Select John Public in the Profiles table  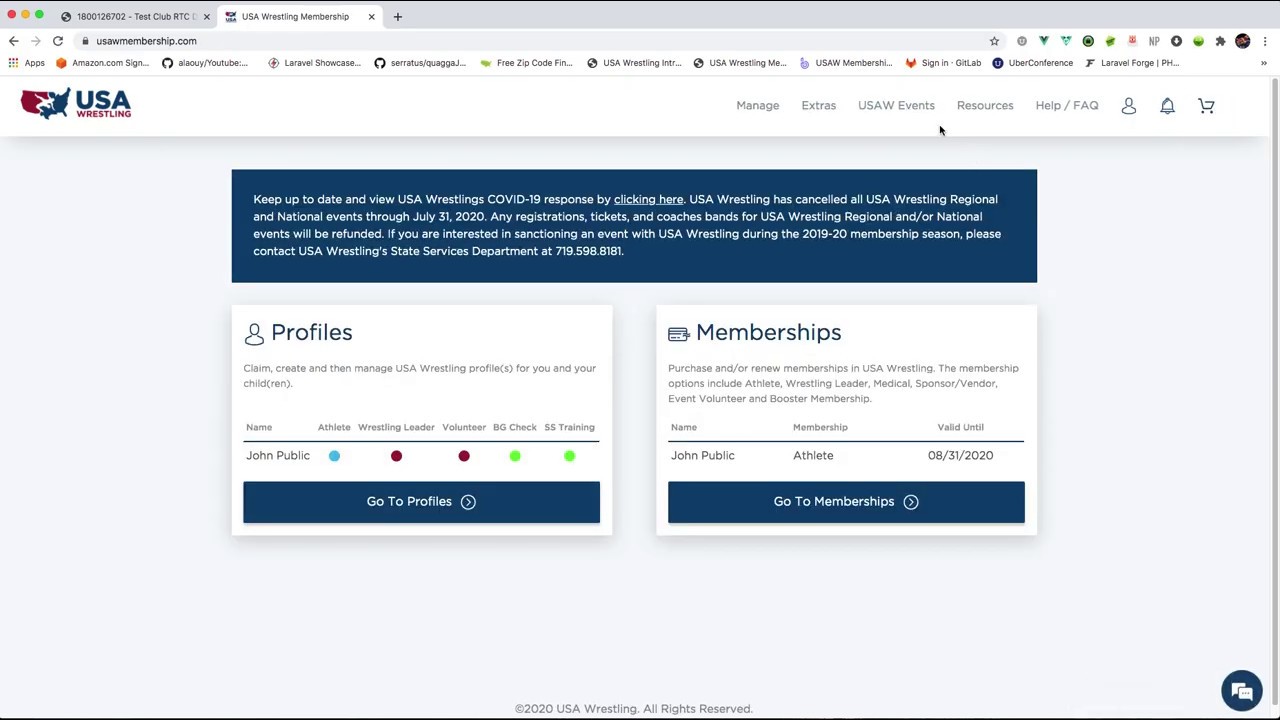[x=278, y=456]
